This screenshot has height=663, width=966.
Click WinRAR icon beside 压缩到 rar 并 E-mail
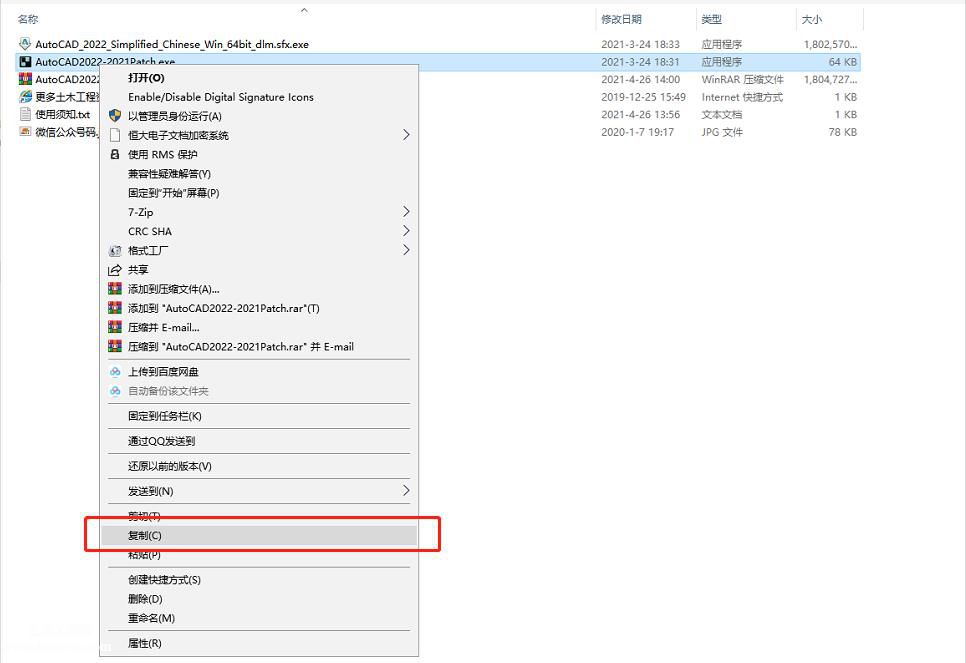click(115, 346)
